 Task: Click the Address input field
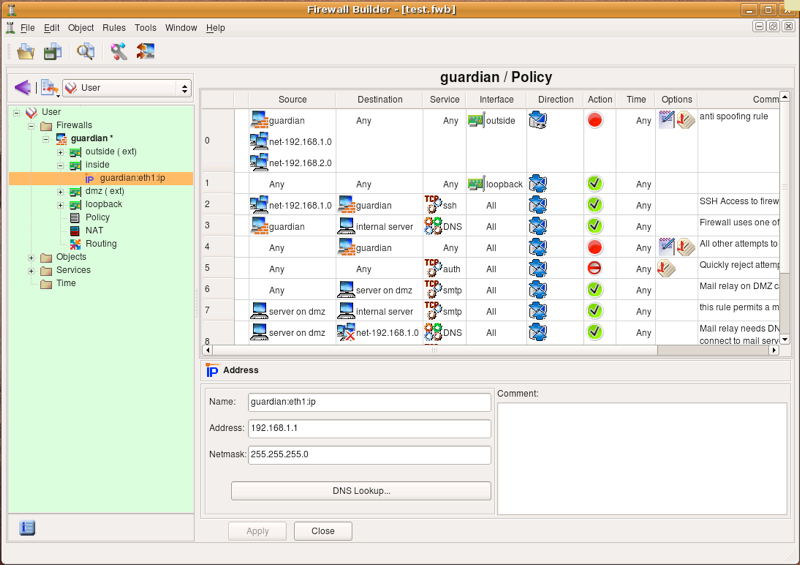click(370, 428)
